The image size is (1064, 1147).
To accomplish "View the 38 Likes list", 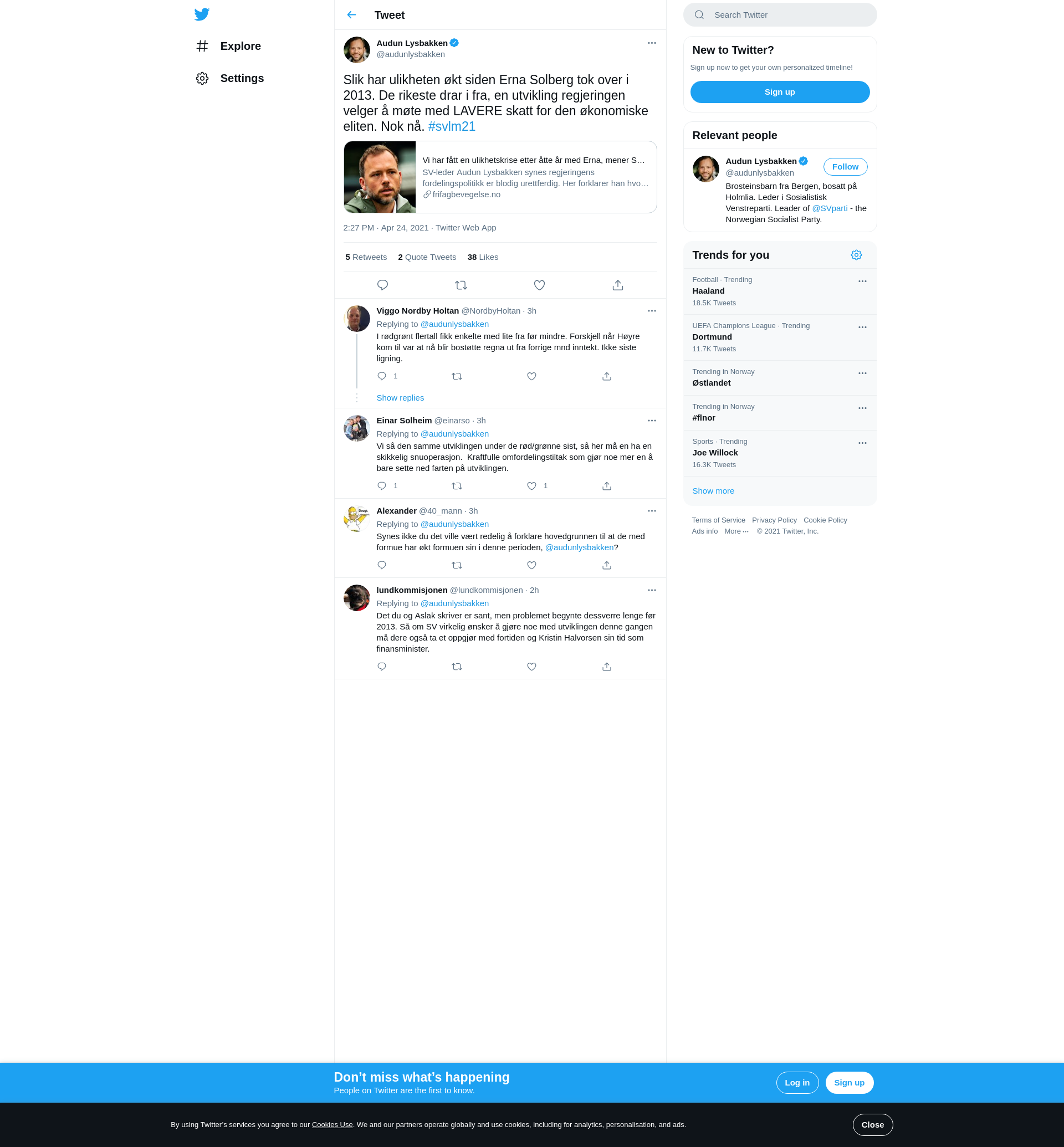I will tap(483, 258).
